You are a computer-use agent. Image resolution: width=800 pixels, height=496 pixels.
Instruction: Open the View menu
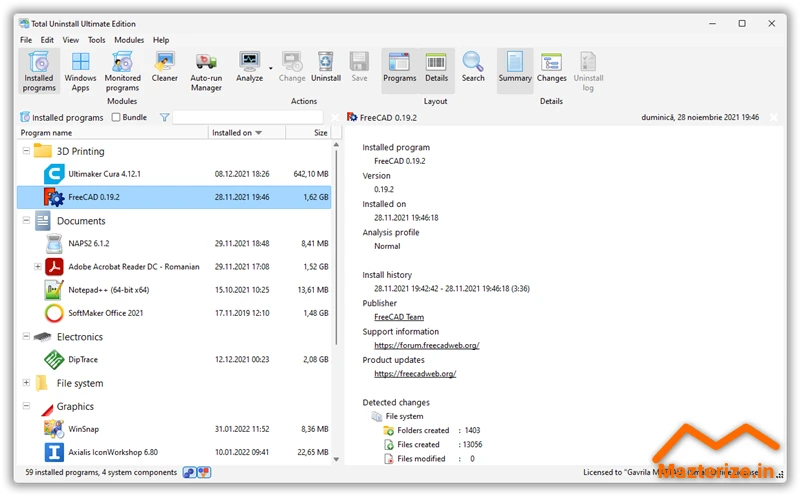70,40
